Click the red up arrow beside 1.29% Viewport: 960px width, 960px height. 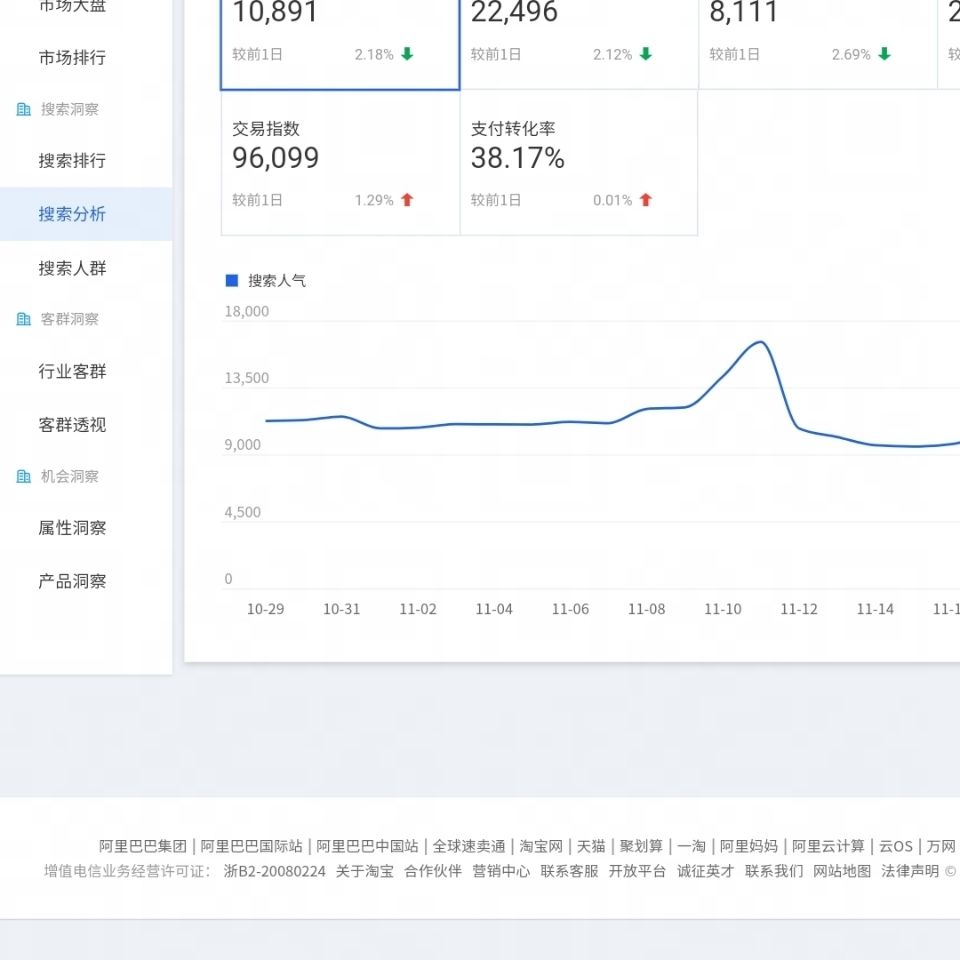click(x=407, y=200)
